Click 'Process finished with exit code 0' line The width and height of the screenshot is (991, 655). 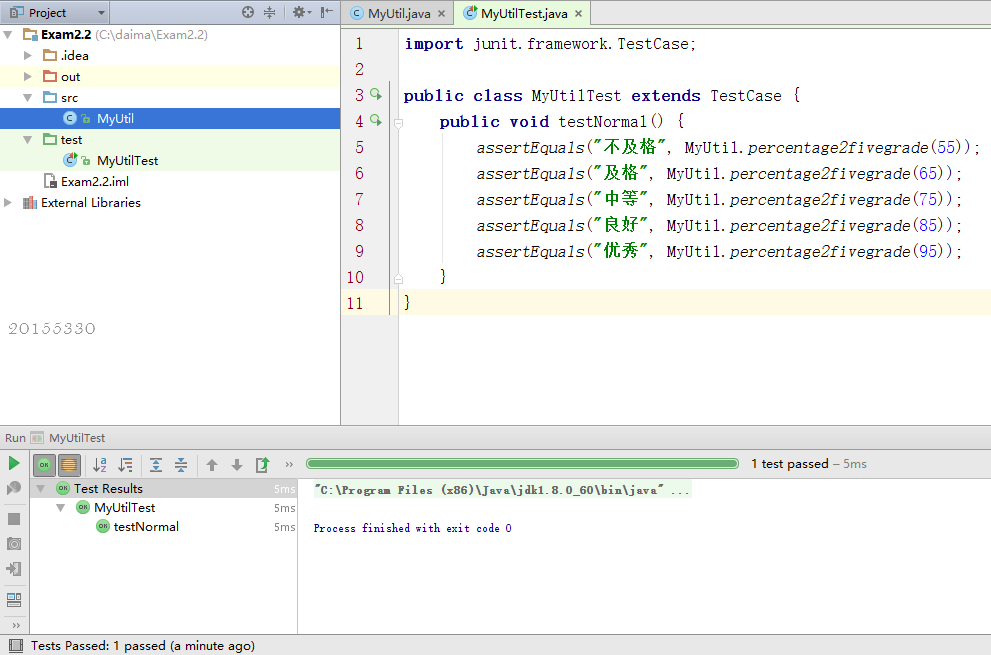[412, 528]
